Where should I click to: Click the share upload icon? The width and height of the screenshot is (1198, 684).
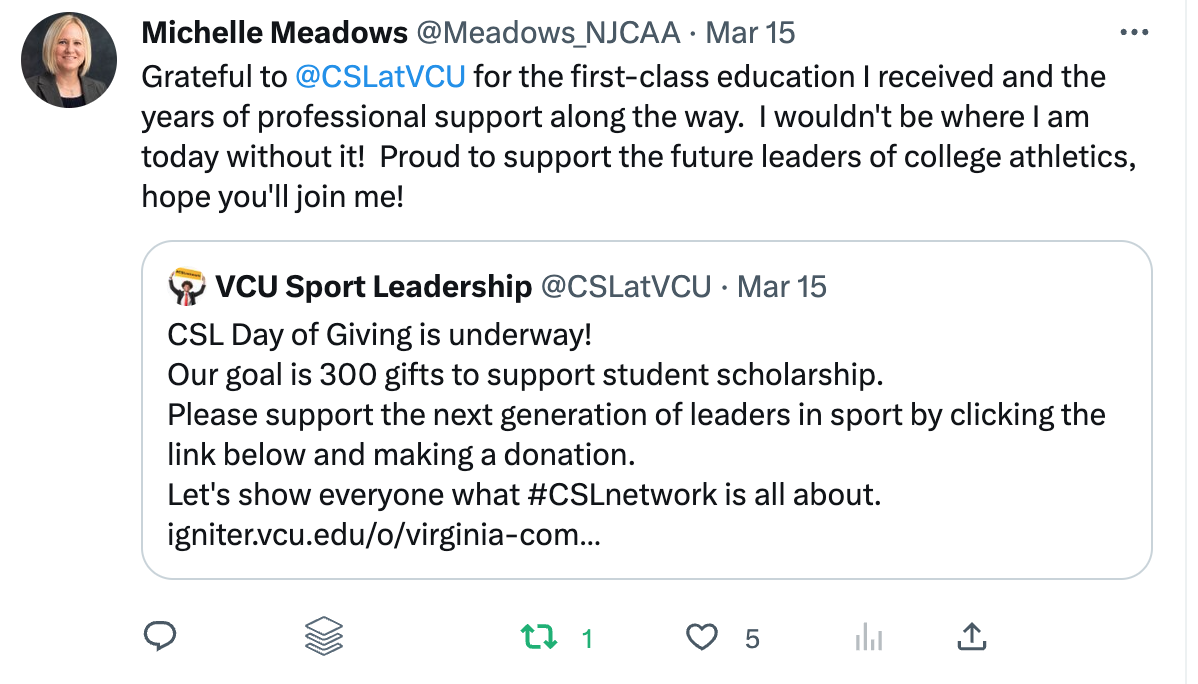(973, 636)
